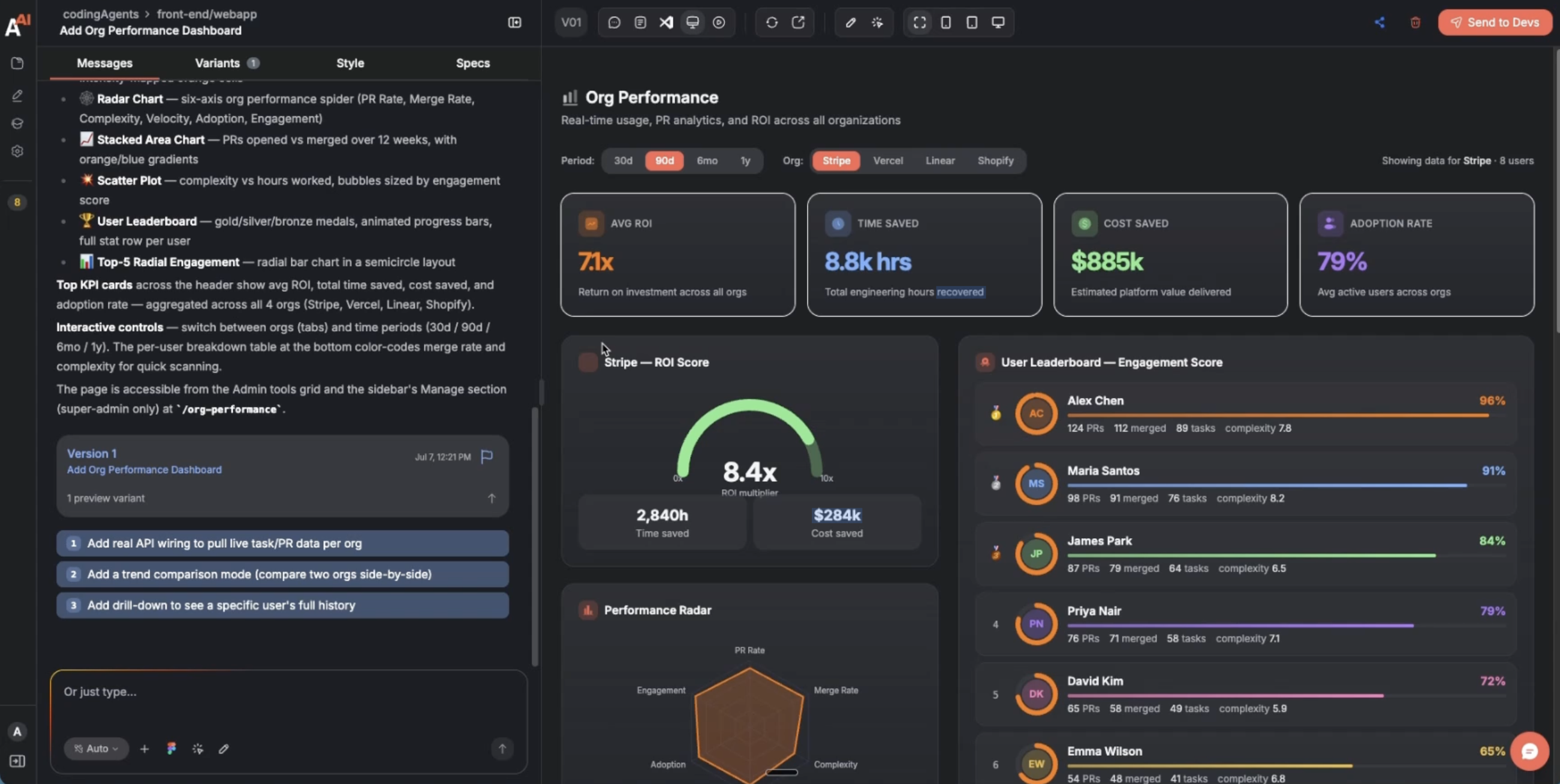This screenshot has width=1560, height=784.
Task: Select the Vercel org tab
Action: click(x=888, y=161)
